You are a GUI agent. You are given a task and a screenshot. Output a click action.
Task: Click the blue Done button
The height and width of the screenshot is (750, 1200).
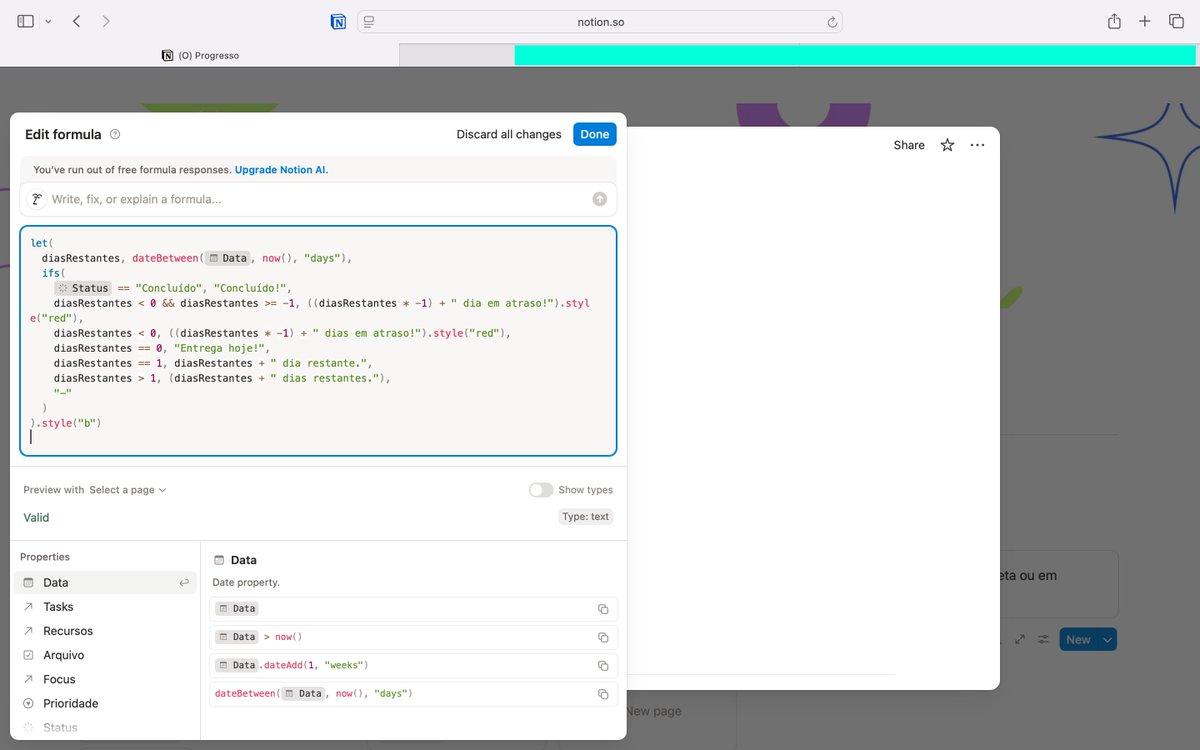(x=595, y=134)
